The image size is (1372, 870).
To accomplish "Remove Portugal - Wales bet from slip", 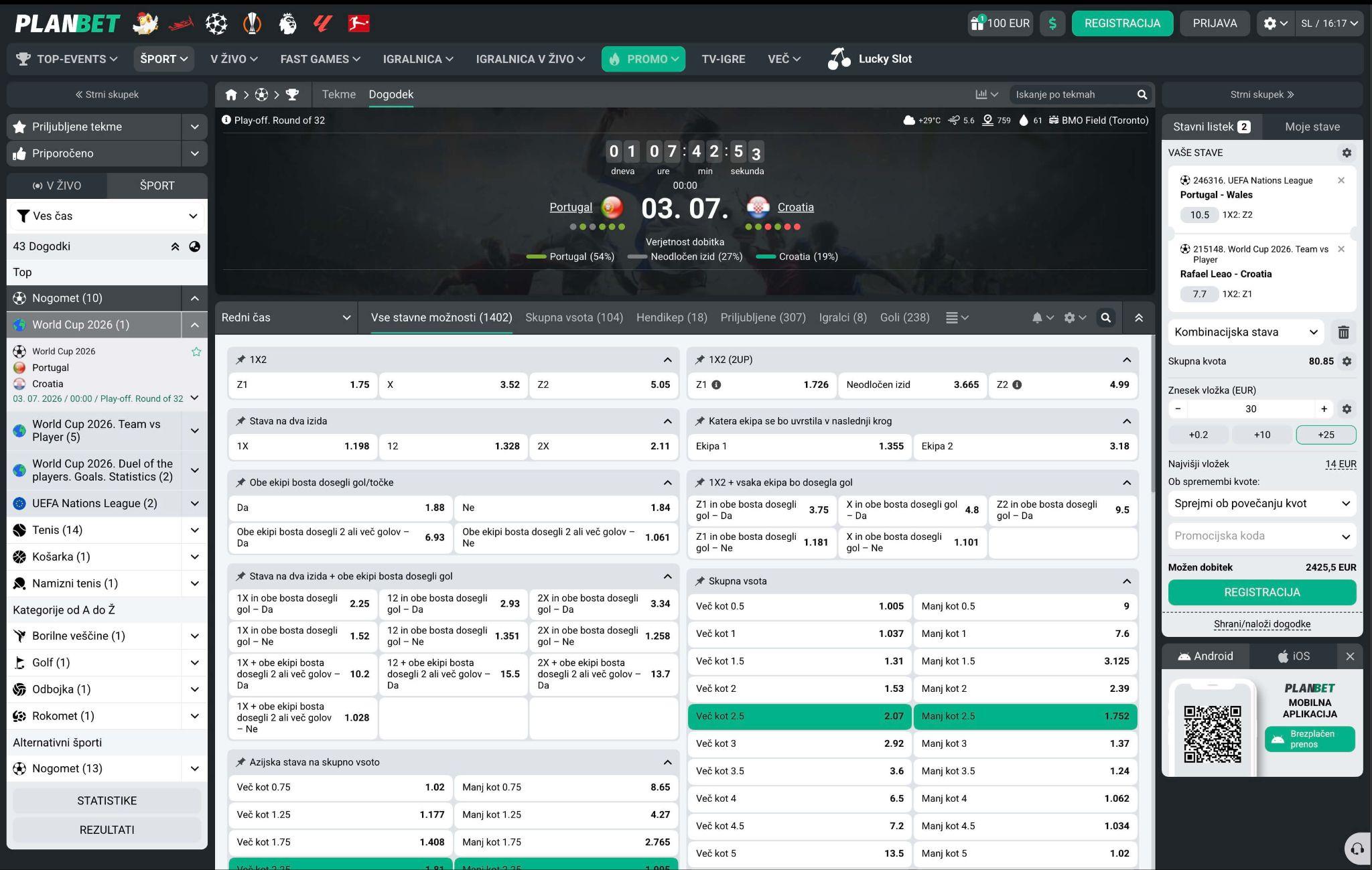I will pos(1341,180).
